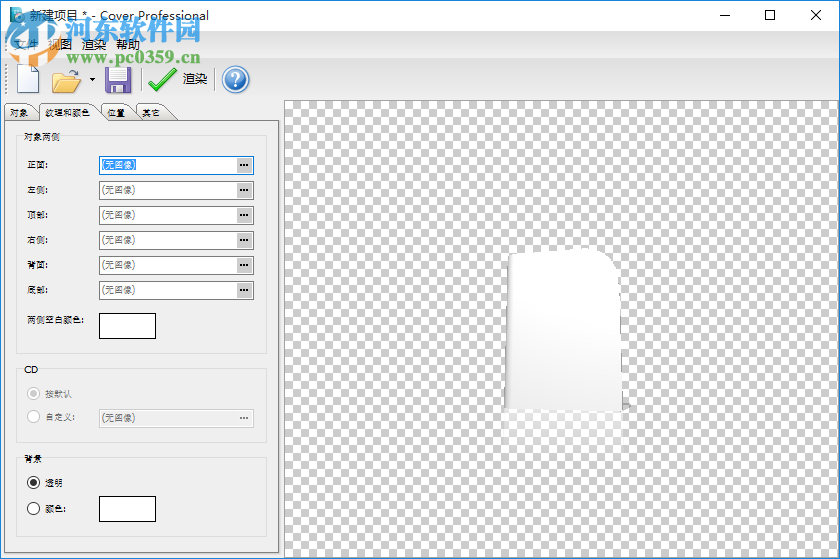Switch to the 对象 tab
Screen dimensions: 840x559
tap(19, 113)
